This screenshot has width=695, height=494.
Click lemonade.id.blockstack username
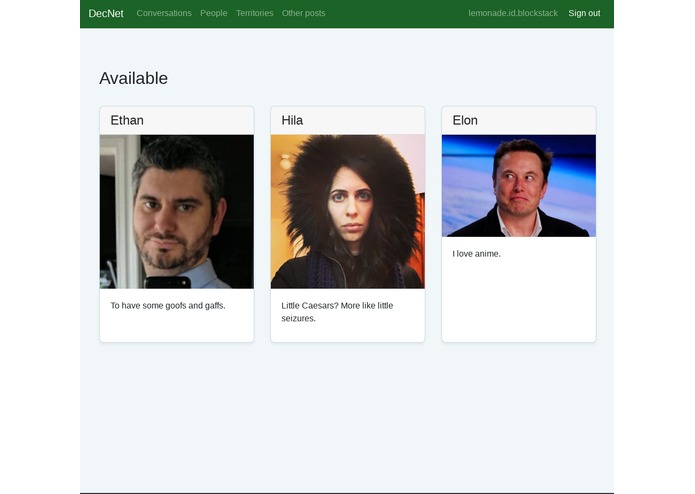[513, 13]
